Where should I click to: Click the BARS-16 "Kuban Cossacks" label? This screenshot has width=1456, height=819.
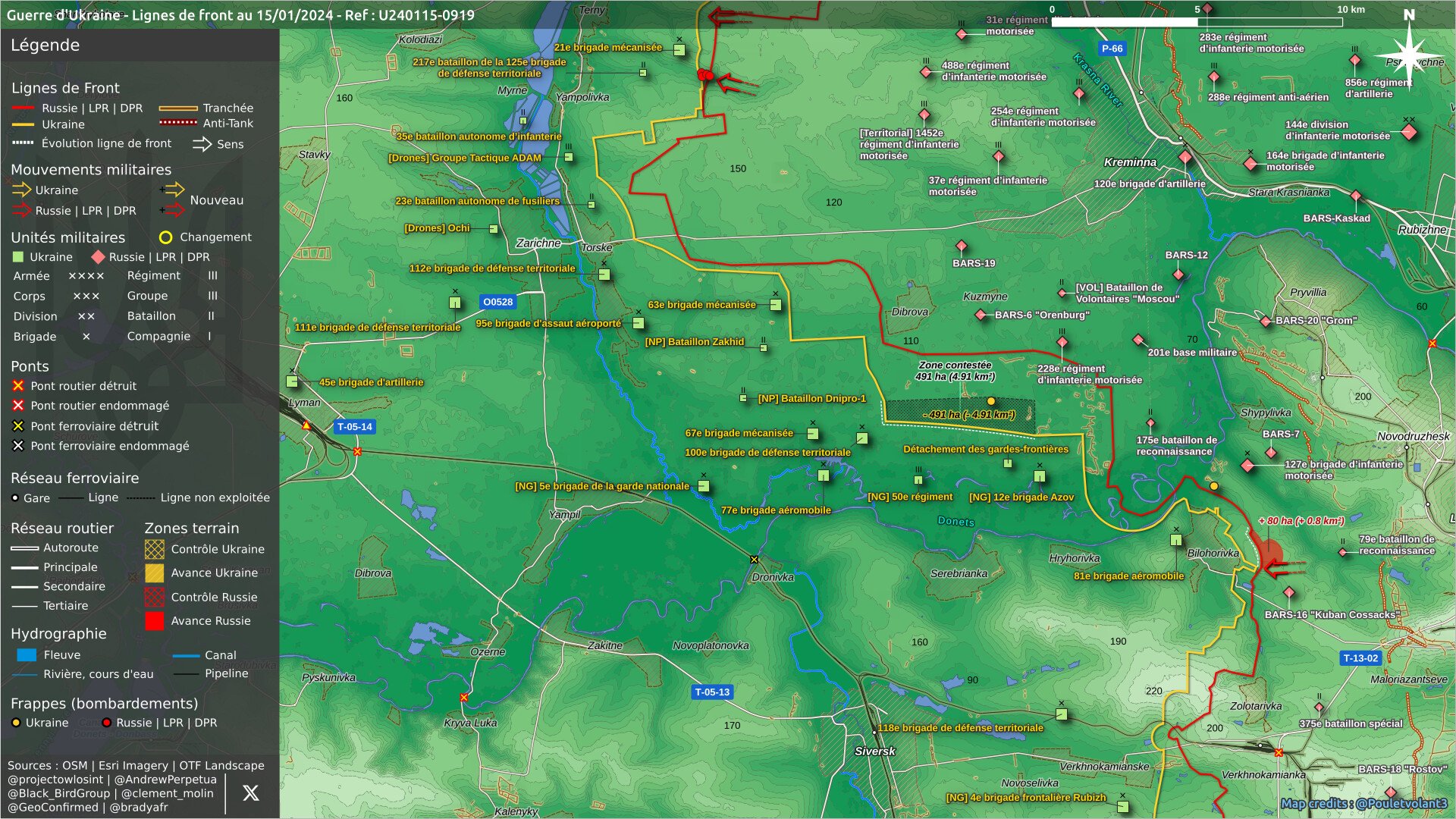(1332, 615)
